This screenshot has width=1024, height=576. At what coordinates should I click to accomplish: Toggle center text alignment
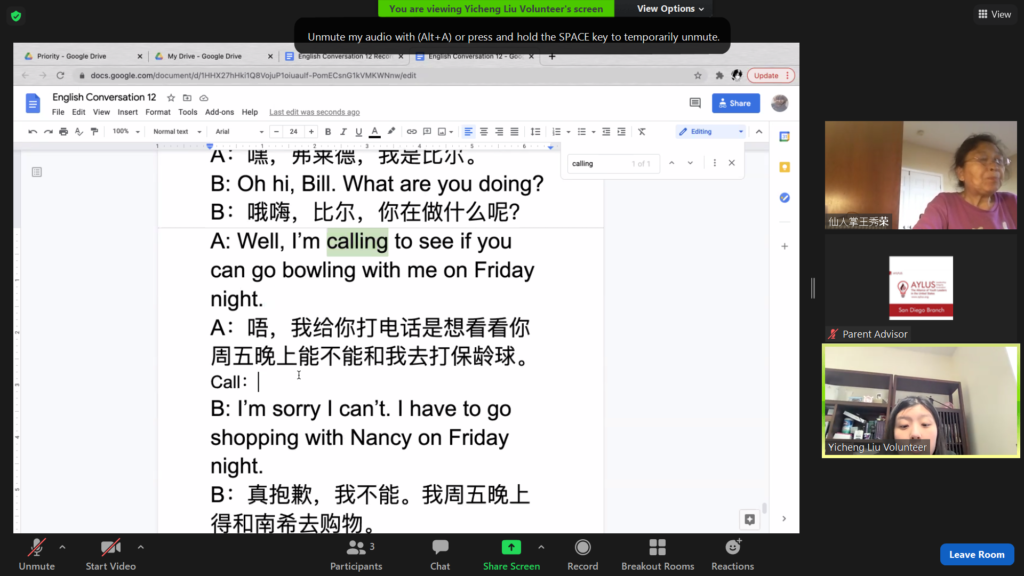pyautogui.click(x=484, y=132)
